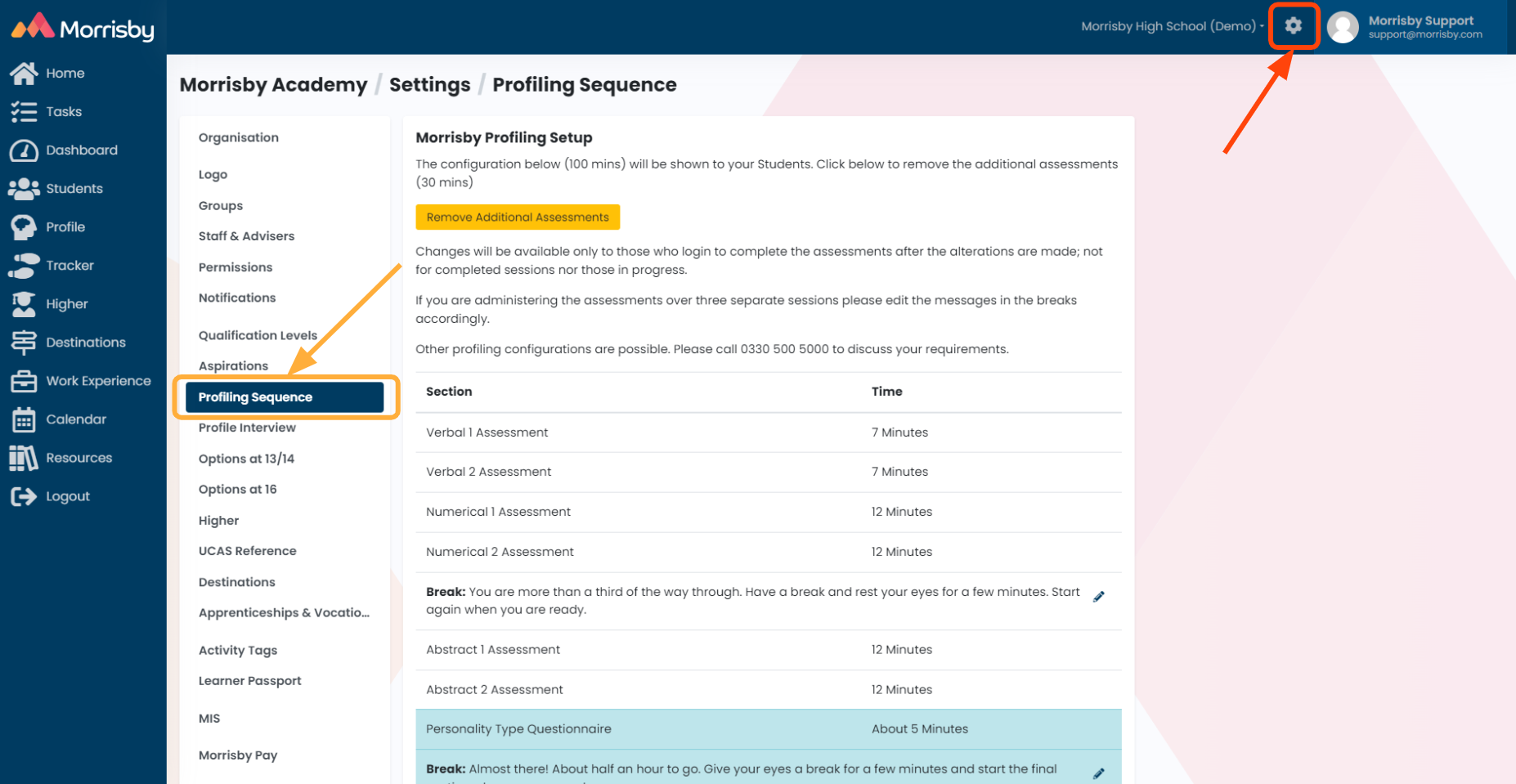
Task: Go to Work Experience in the sidebar
Action: point(98,381)
